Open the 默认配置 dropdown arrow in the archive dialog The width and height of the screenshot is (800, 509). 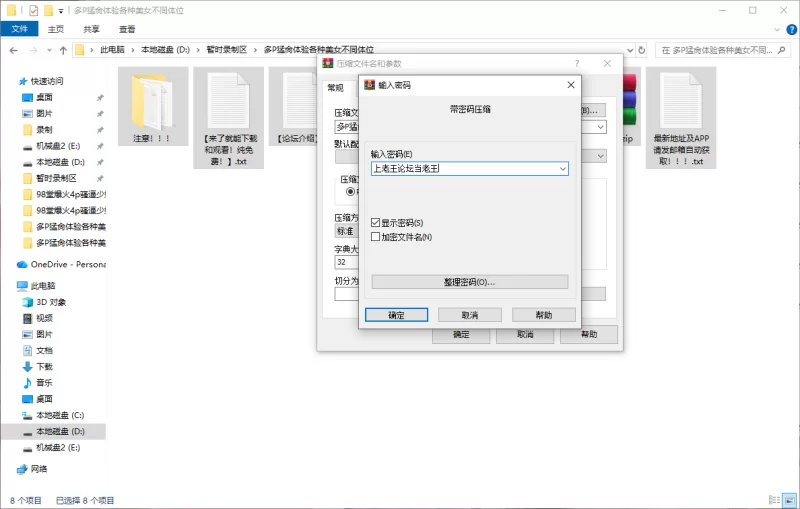[601, 156]
